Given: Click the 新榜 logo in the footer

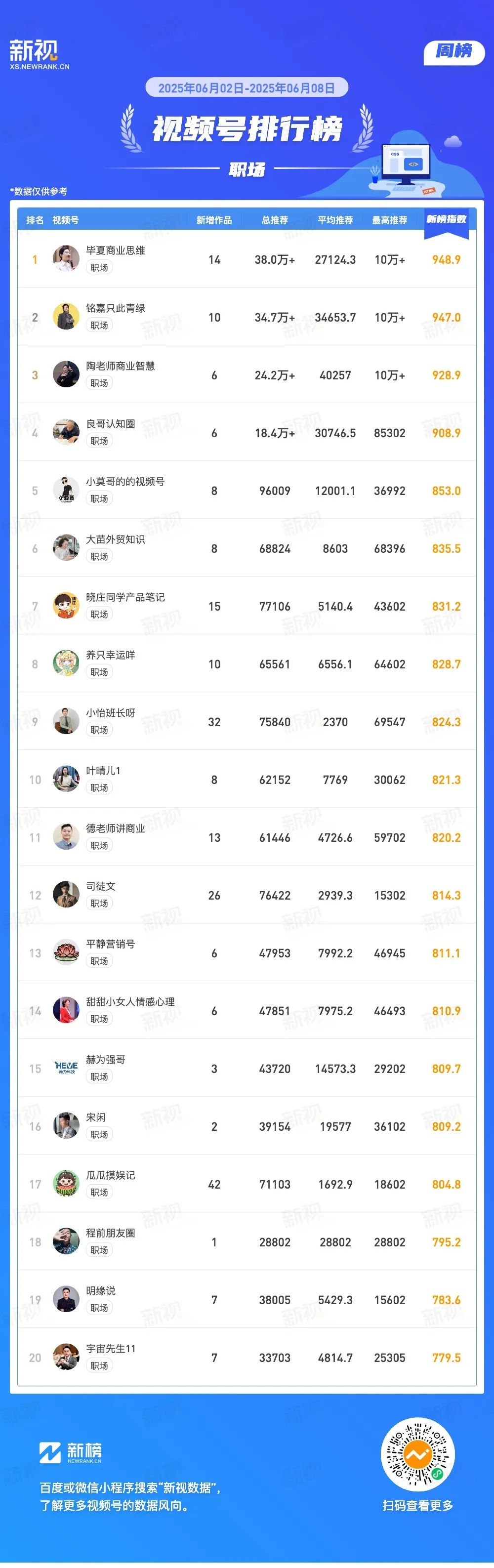Looking at the screenshot, I should tap(71, 1452).
